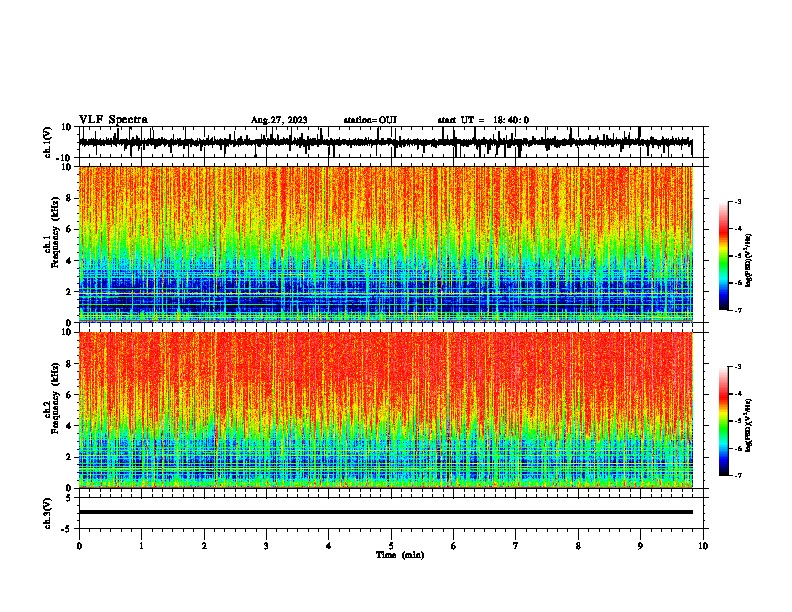Click the "4" tick on the Time axis
This screenshot has width=792, height=612.
point(329,546)
